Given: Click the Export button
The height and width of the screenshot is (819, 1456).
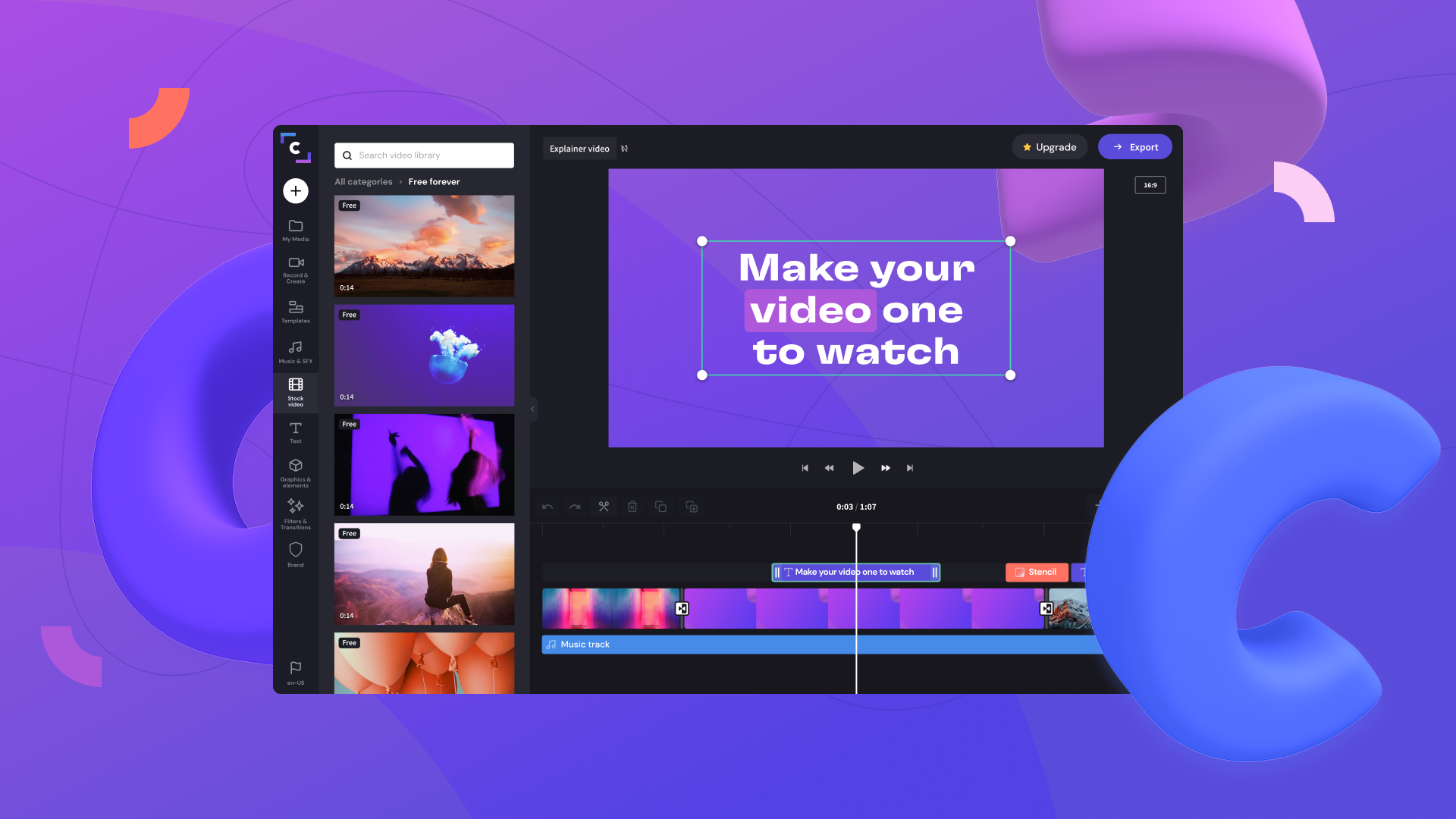Looking at the screenshot, I should (1134, 147).
